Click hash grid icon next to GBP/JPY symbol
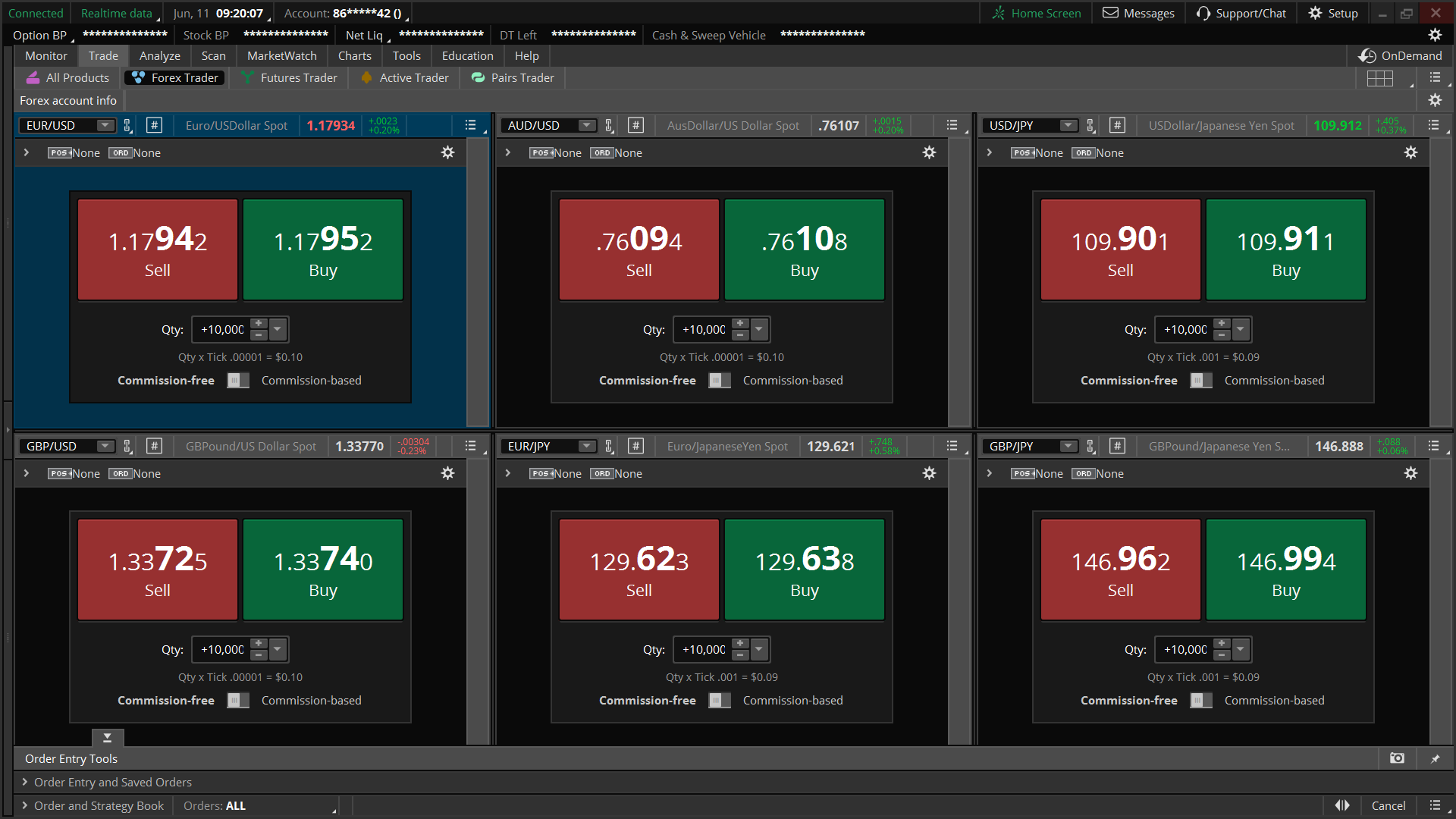 coord(1117,446)
